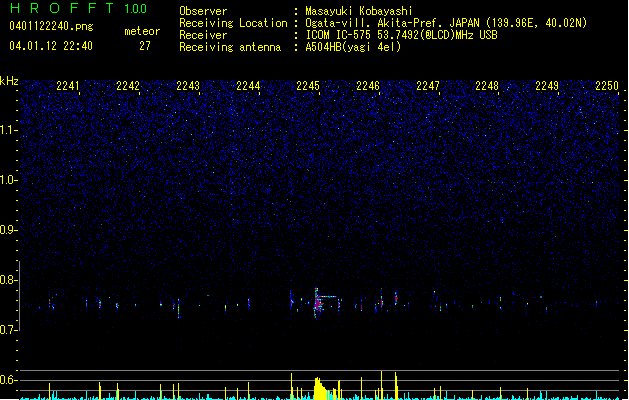Click the HROFFT program title
629x400 pixels.
pos(62,8)
